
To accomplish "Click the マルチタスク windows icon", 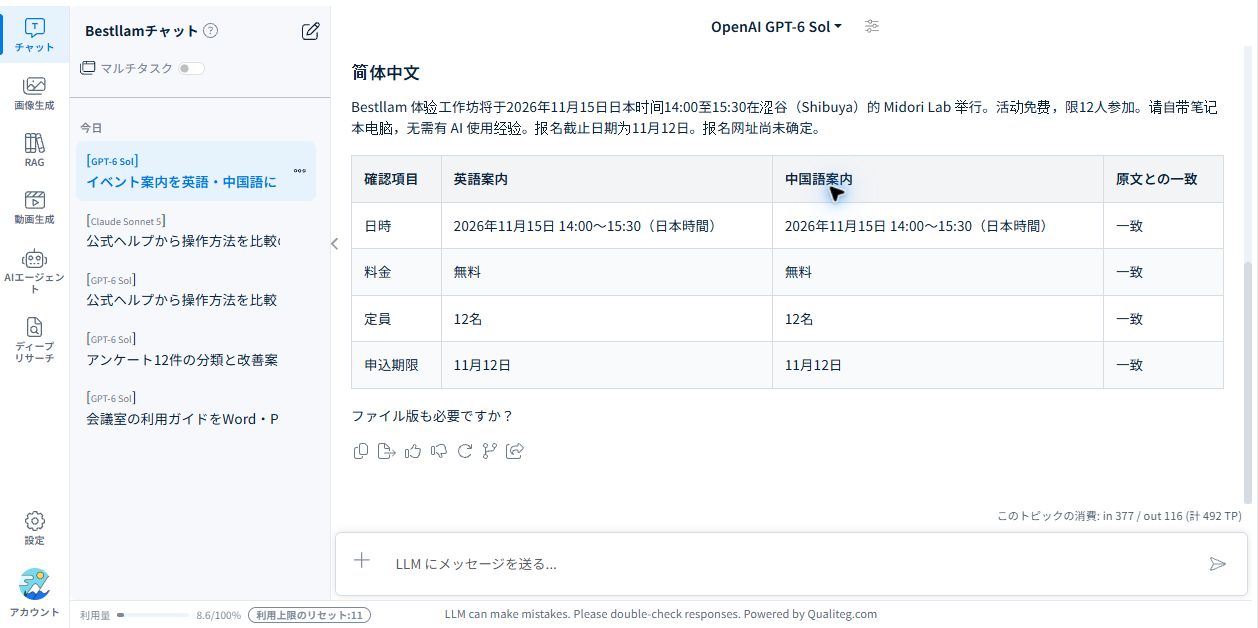I will (88, 68).
